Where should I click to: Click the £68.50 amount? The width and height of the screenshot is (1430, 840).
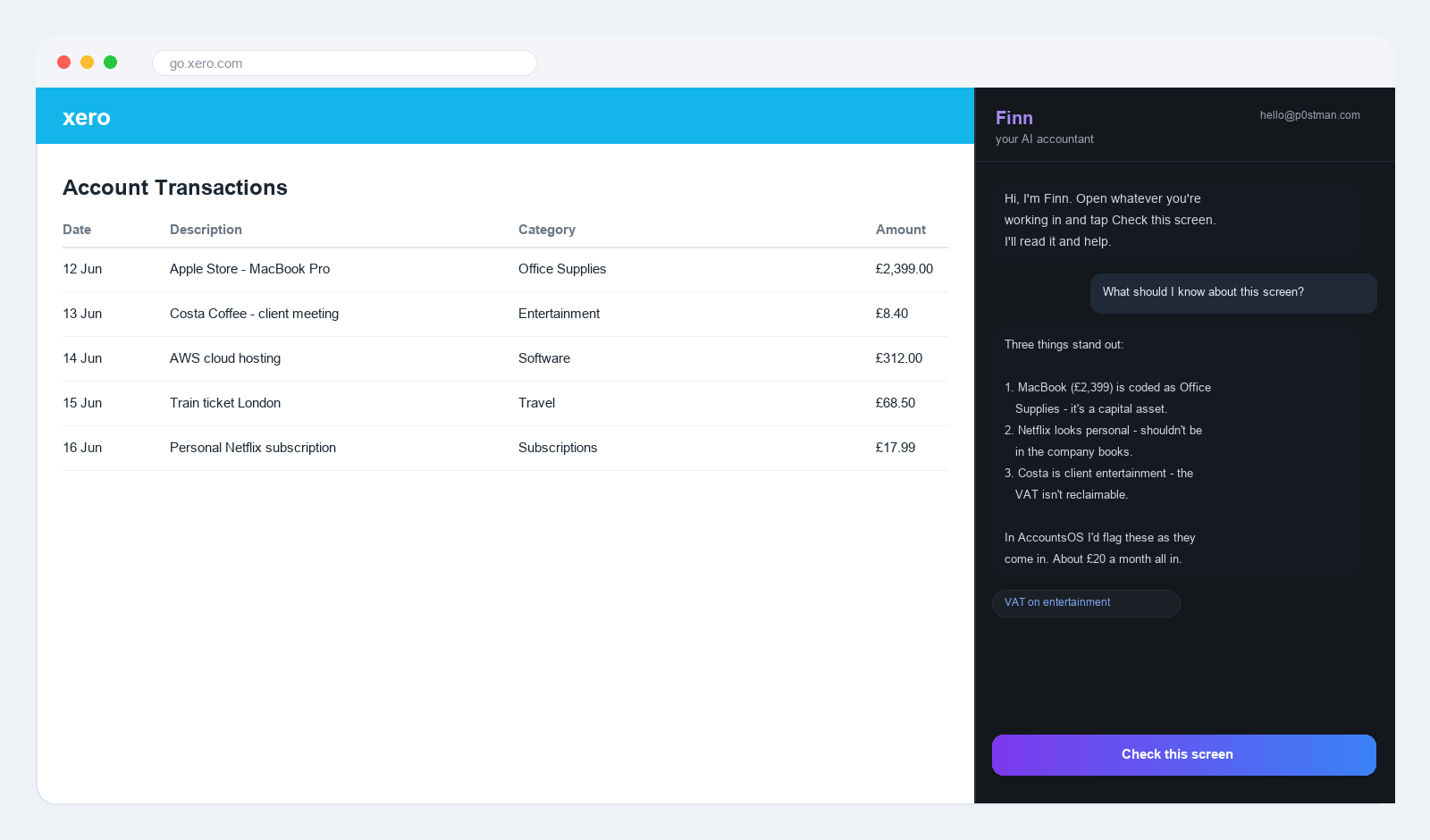(896, 403)
